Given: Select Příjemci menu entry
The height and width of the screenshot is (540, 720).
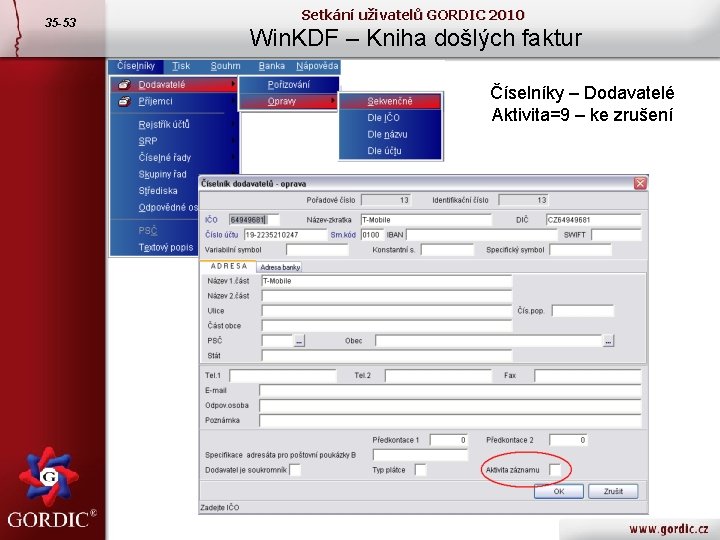Looking at the screenshot, I should (174, 101).
